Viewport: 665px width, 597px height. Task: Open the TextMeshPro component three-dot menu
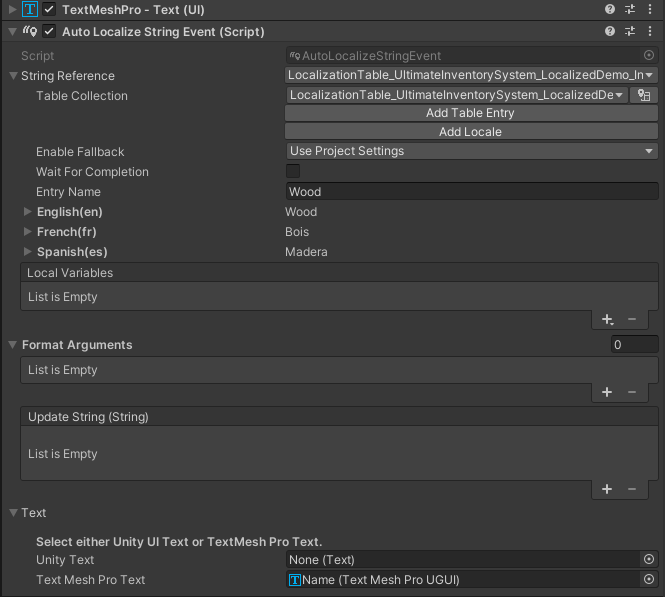point(650,9)
